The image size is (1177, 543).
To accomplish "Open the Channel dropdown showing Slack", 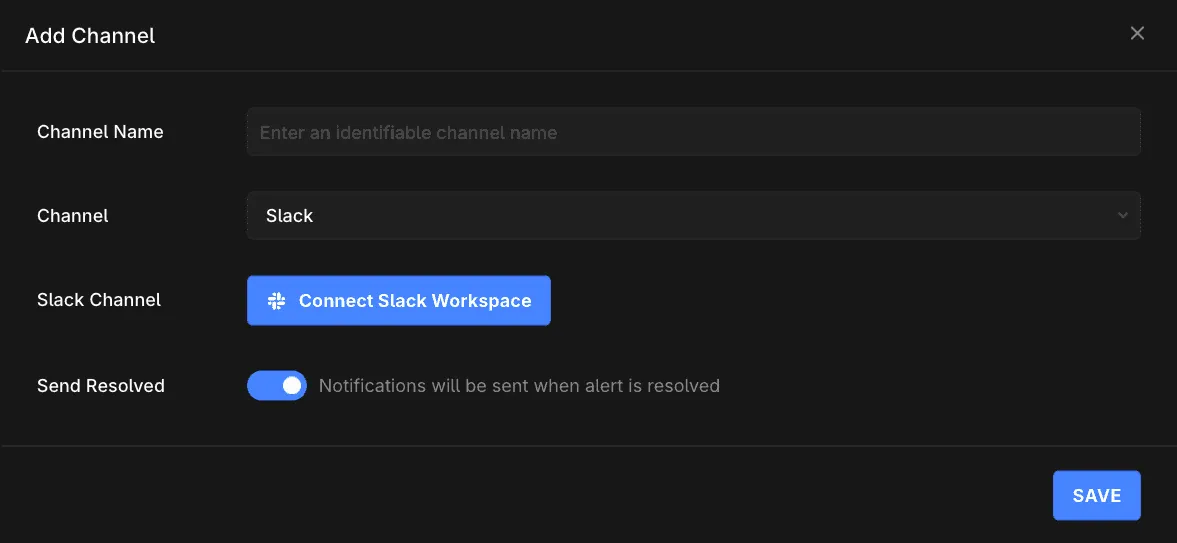I will [x=694, y=216].
